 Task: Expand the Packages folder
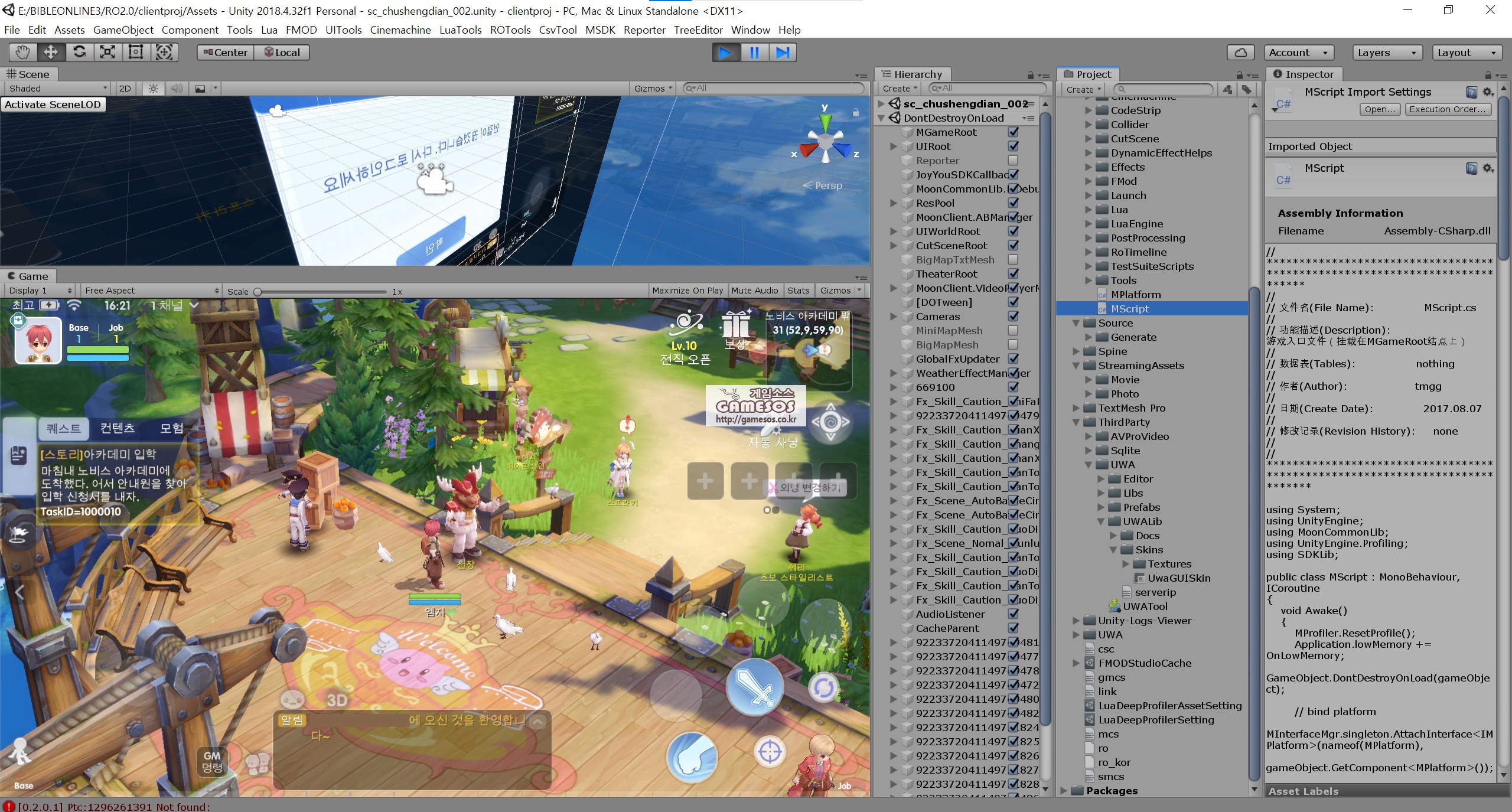coord(1064,791)
